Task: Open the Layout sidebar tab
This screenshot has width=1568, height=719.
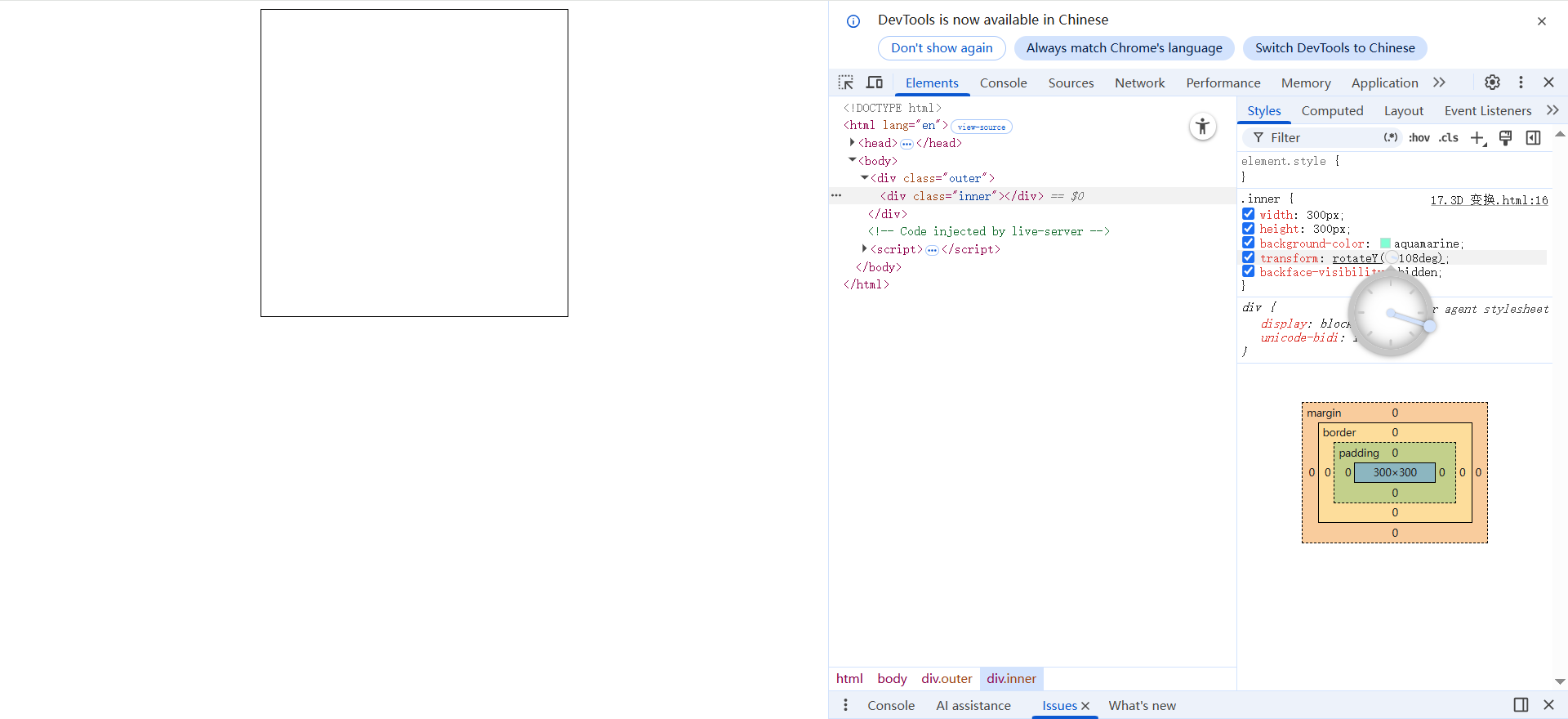Action: click(x=1403, y=111)
